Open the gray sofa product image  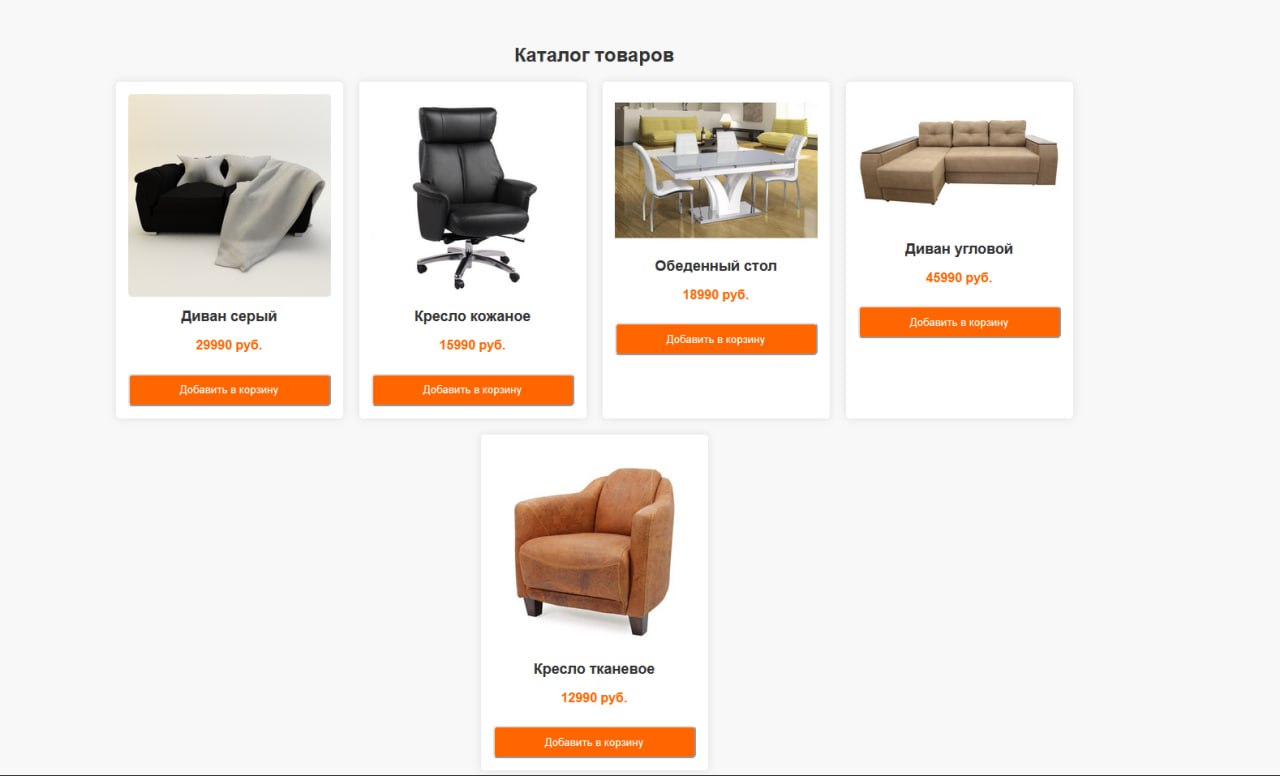[229, 195]
